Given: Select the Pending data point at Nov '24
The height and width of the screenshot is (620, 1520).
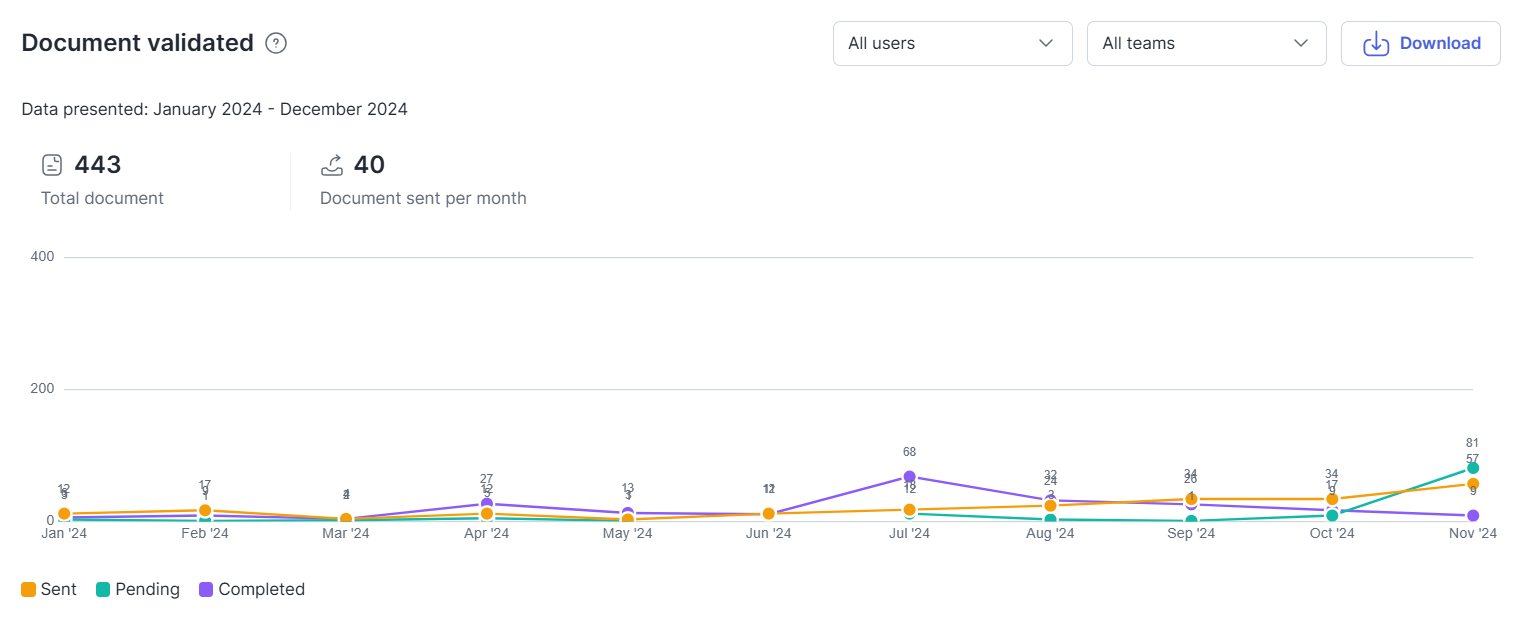Looking at the screenshot, I should tap(1472, 468).
